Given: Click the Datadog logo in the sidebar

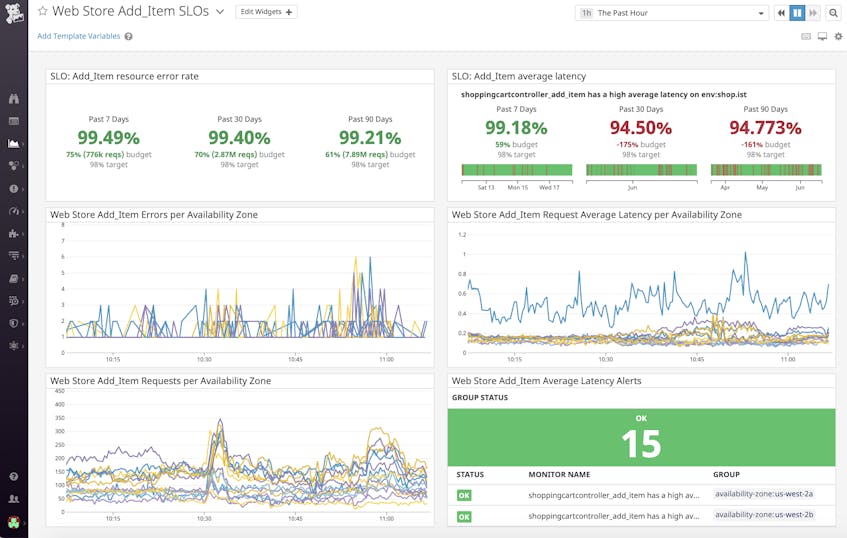Looking at the screenshot, I should coord(14,13).
